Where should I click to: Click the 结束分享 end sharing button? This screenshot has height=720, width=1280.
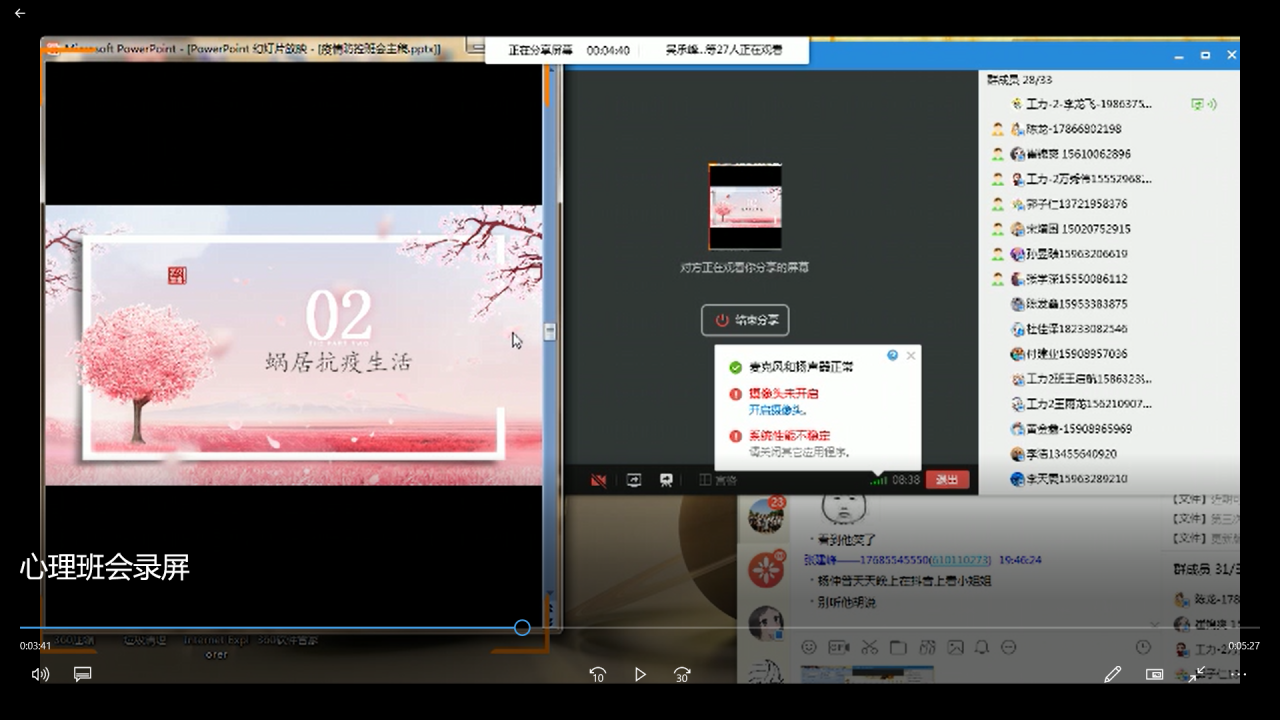[745, 320]
